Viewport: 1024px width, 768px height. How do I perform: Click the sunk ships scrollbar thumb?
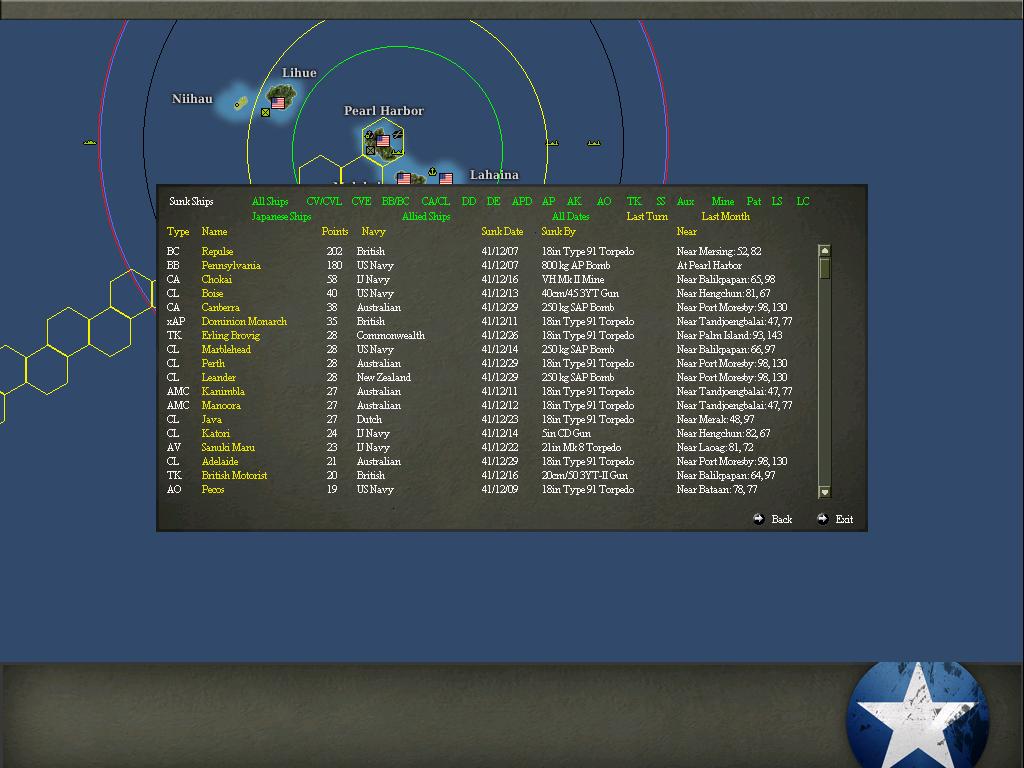825,269
